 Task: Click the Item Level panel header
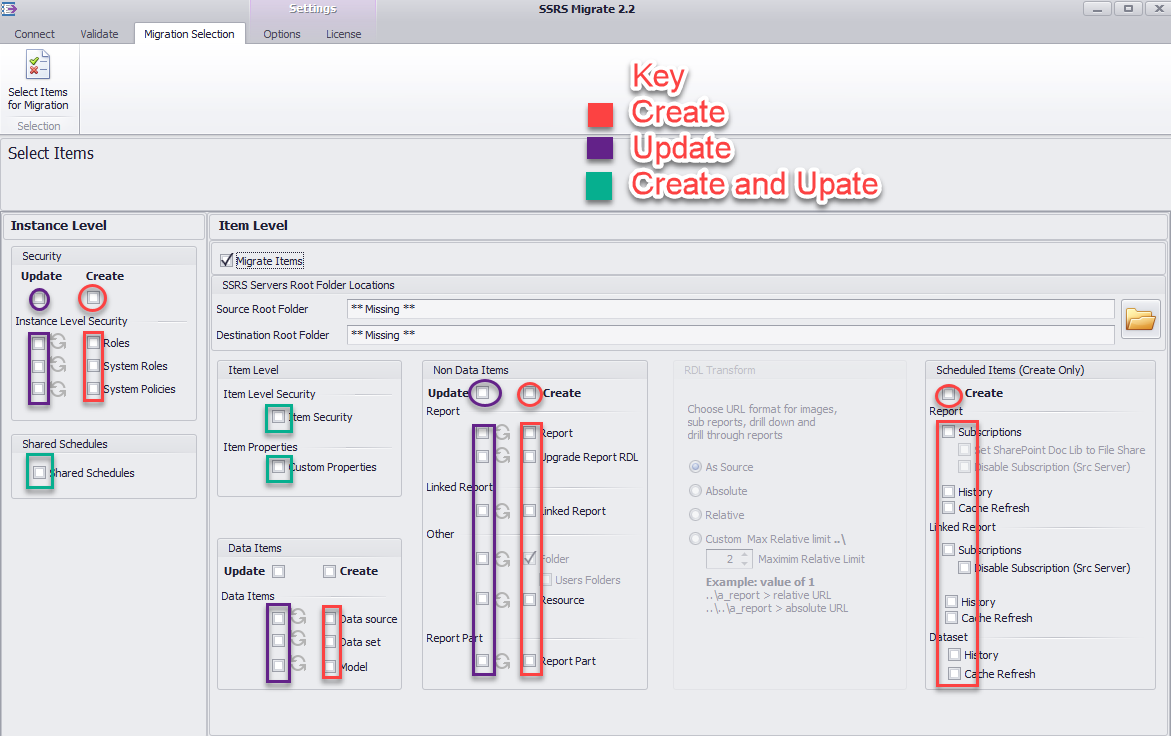[x=689, y=225]
